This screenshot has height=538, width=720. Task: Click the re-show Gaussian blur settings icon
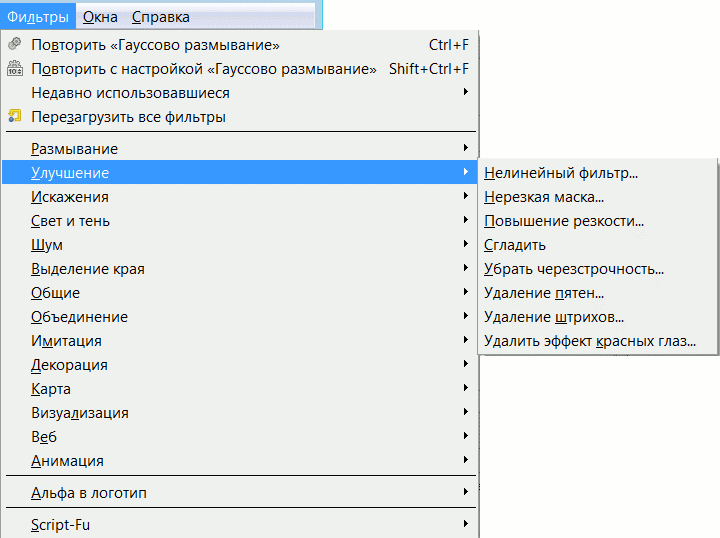coord(14,69)
